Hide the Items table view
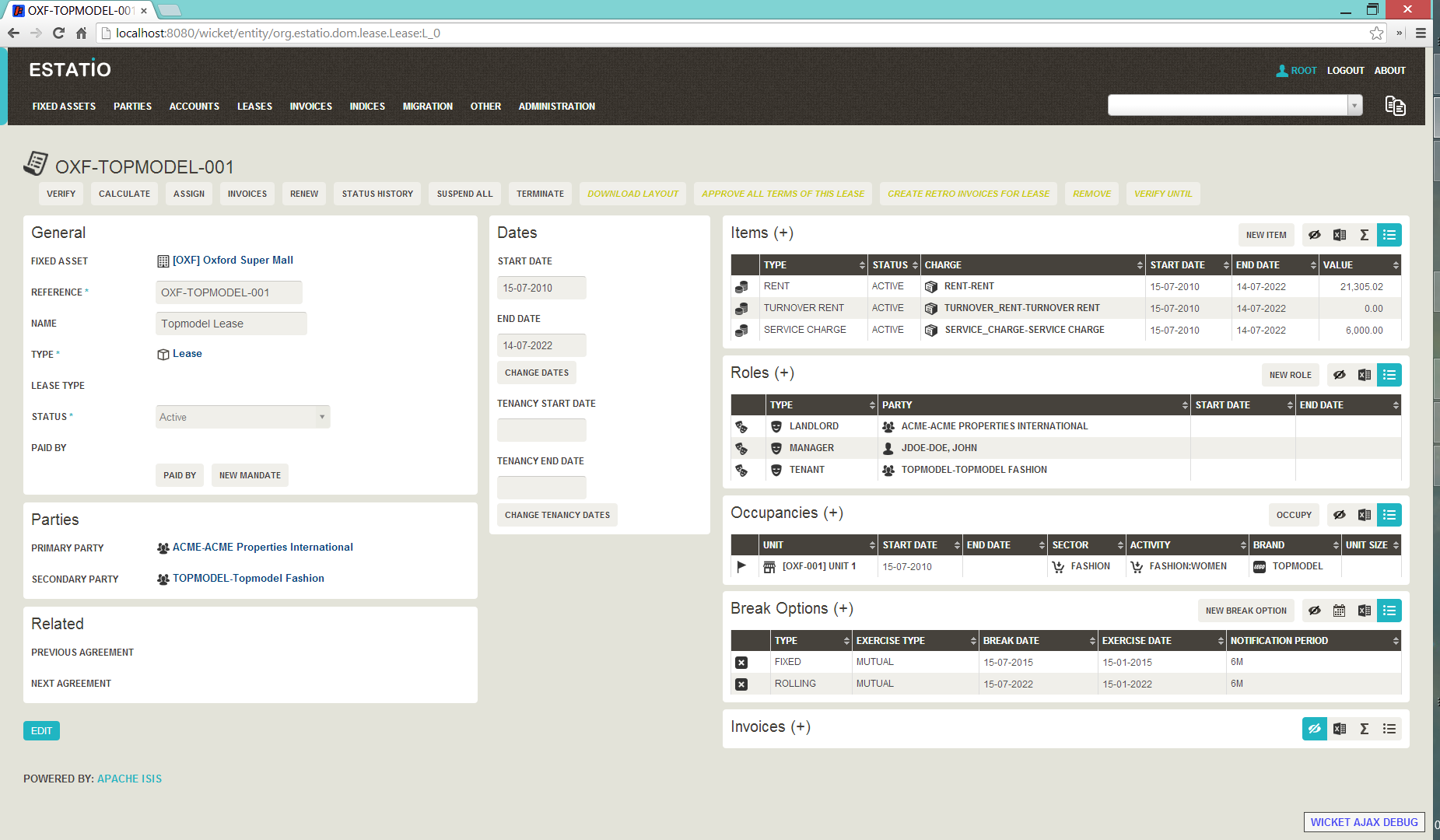Screen dimensions: 1440x840 pos(1314,235)
